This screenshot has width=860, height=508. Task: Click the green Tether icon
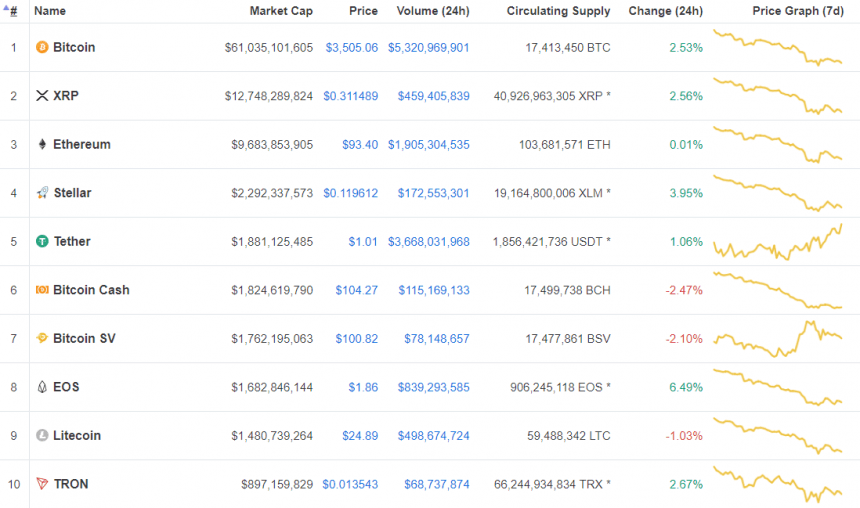(x=42, y=241)
